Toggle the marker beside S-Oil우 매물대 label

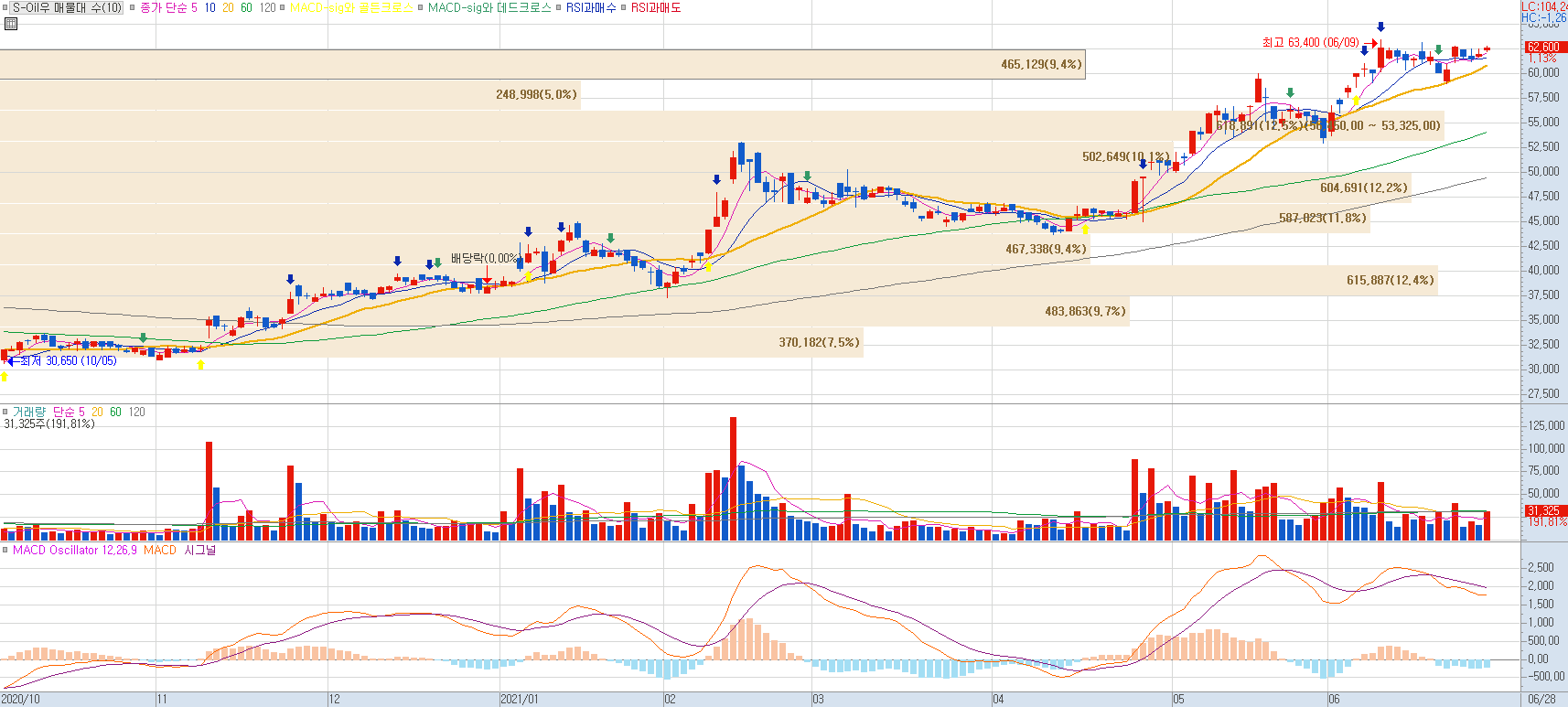[6, 7]
